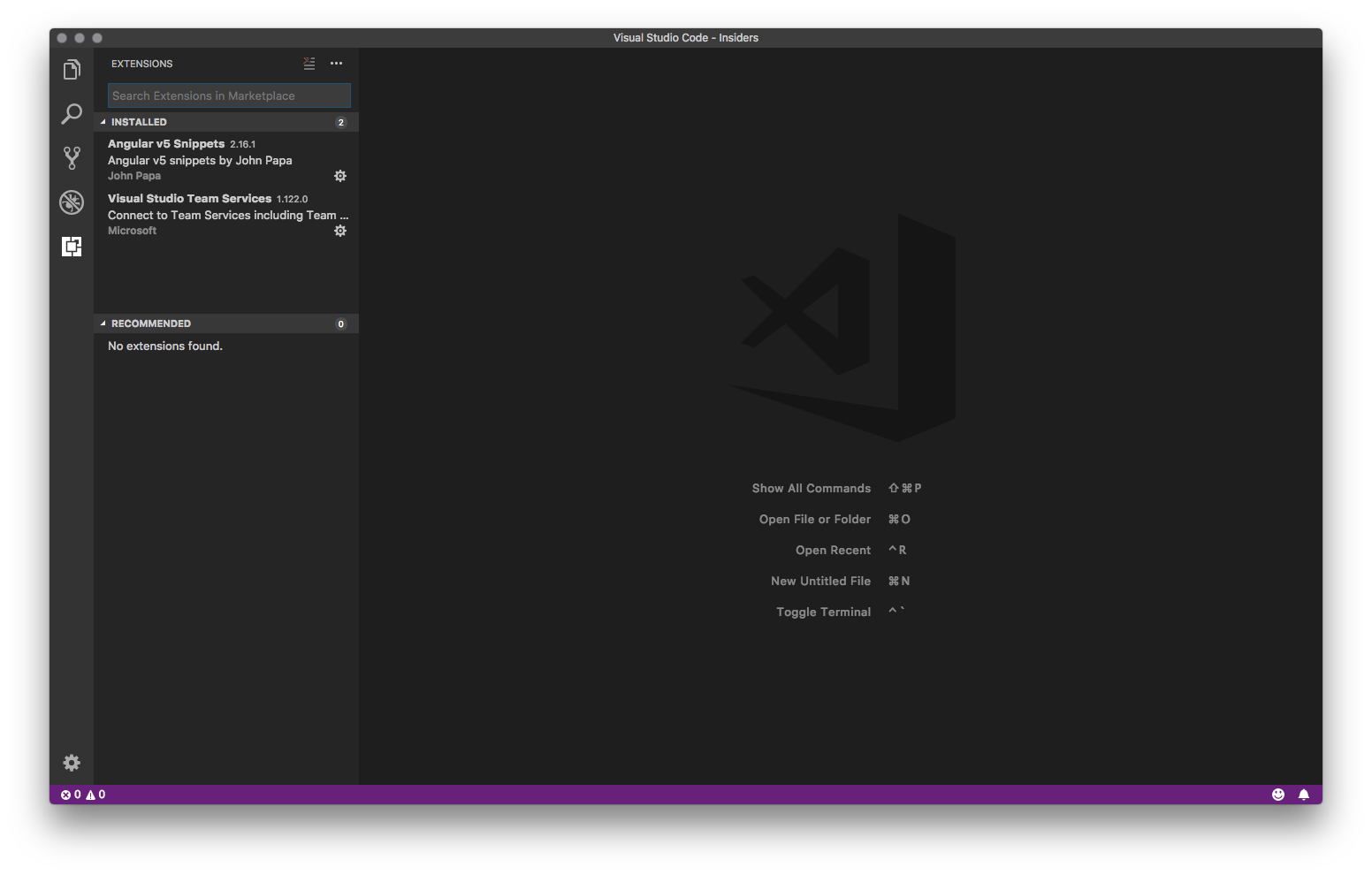Click the errors and warnings counter
Viewport: 1372px width, 875px height.
[x=82, y=794]
